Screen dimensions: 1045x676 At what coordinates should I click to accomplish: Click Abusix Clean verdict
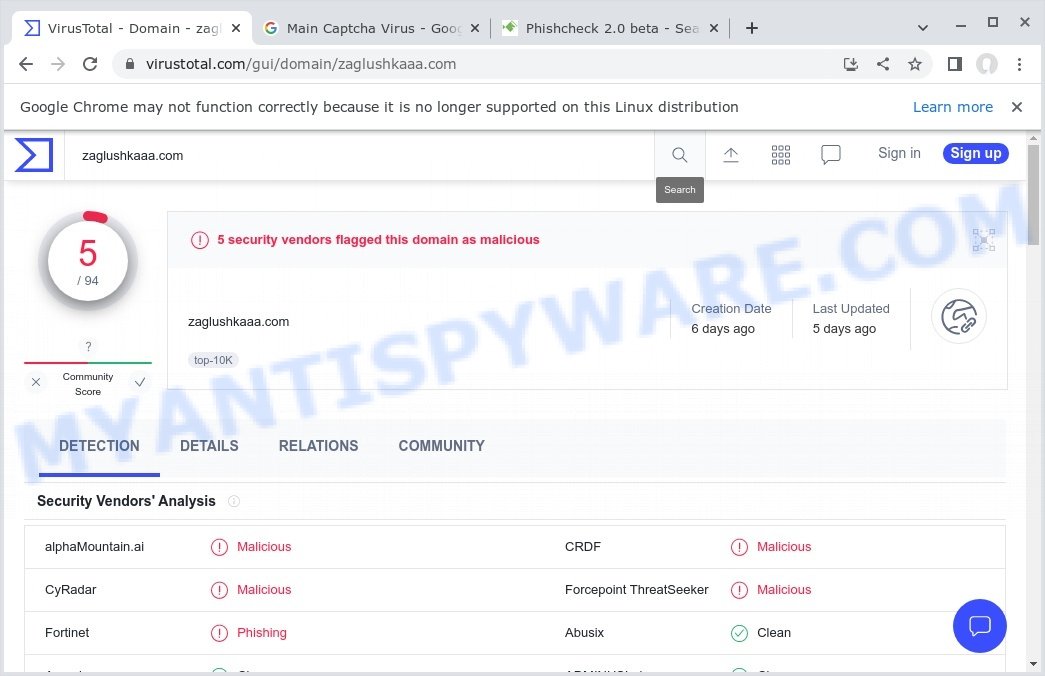click(774, 633)
